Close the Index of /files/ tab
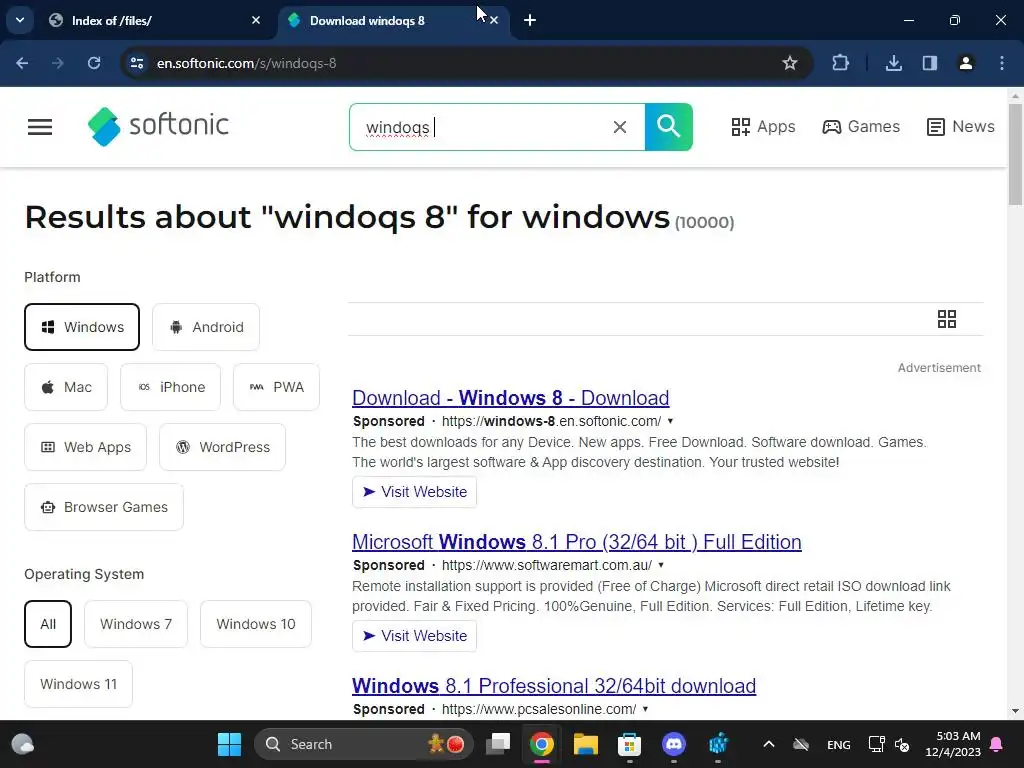The image size is (1024, 768). (256, 20)
